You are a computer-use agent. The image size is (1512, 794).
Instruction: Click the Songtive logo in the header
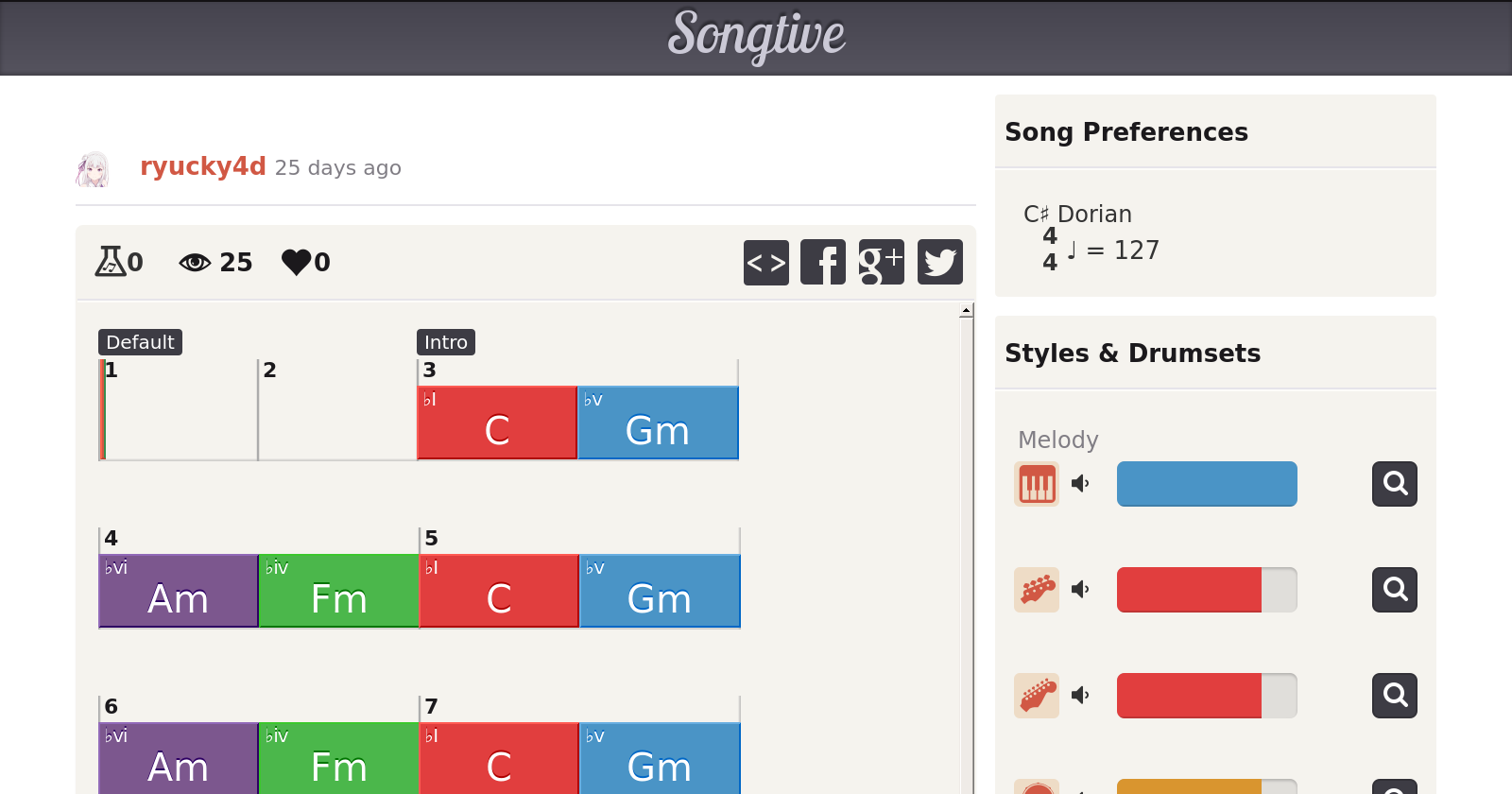pos(756,36)
